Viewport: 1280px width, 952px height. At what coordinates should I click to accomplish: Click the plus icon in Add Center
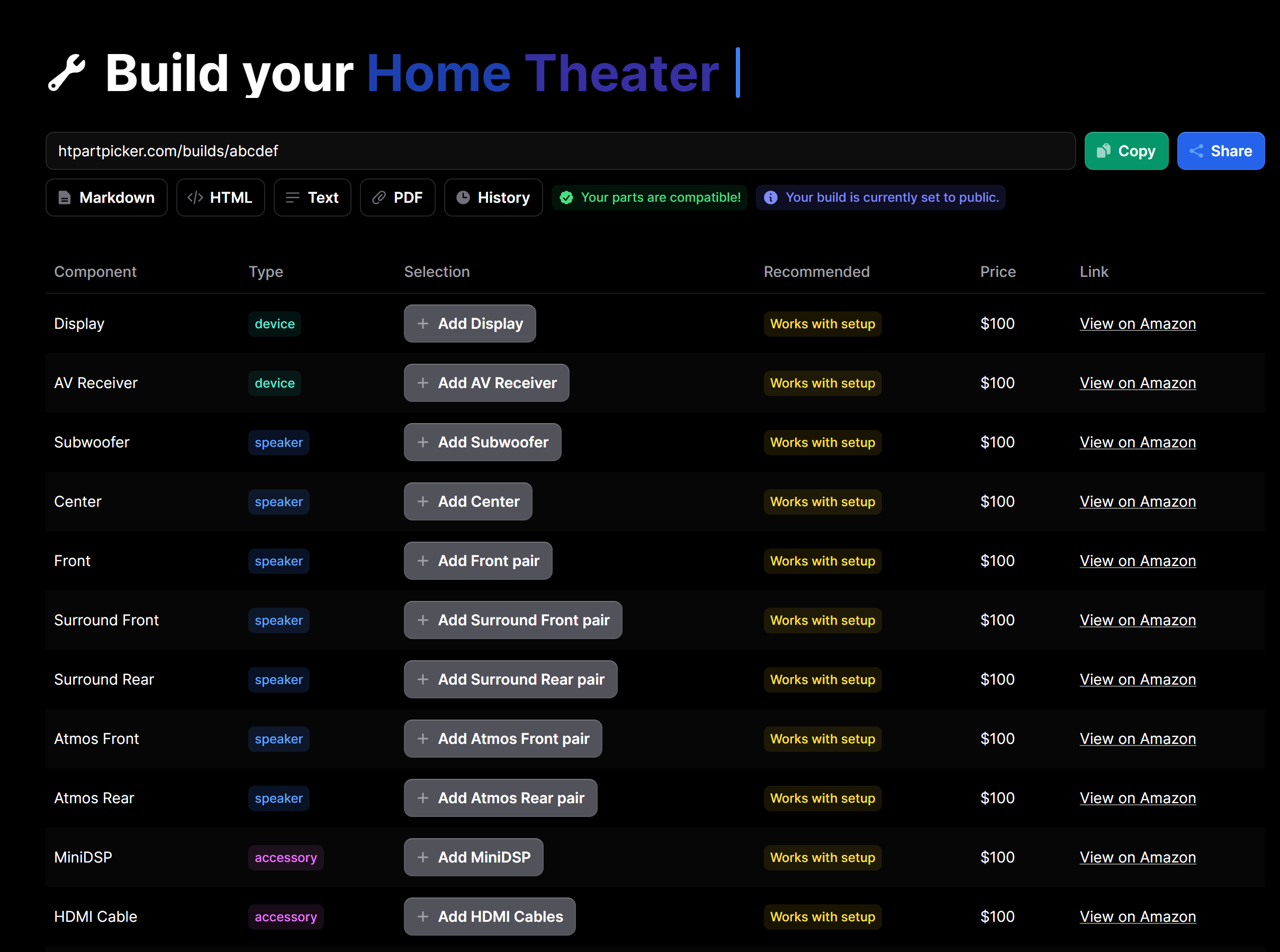pyautogui.click(x=423, y=502)
